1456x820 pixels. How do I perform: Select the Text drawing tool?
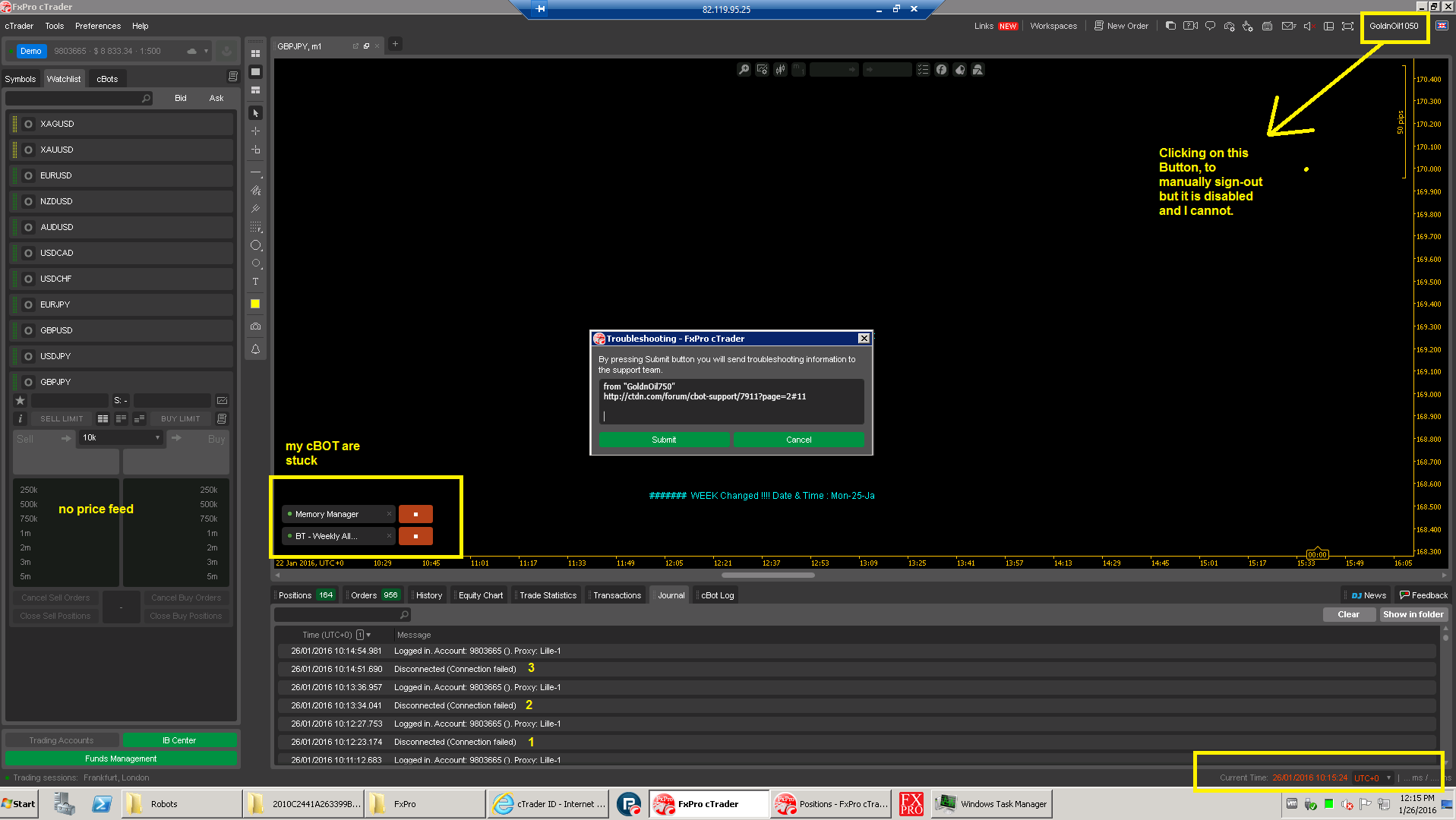pos(255,282)
